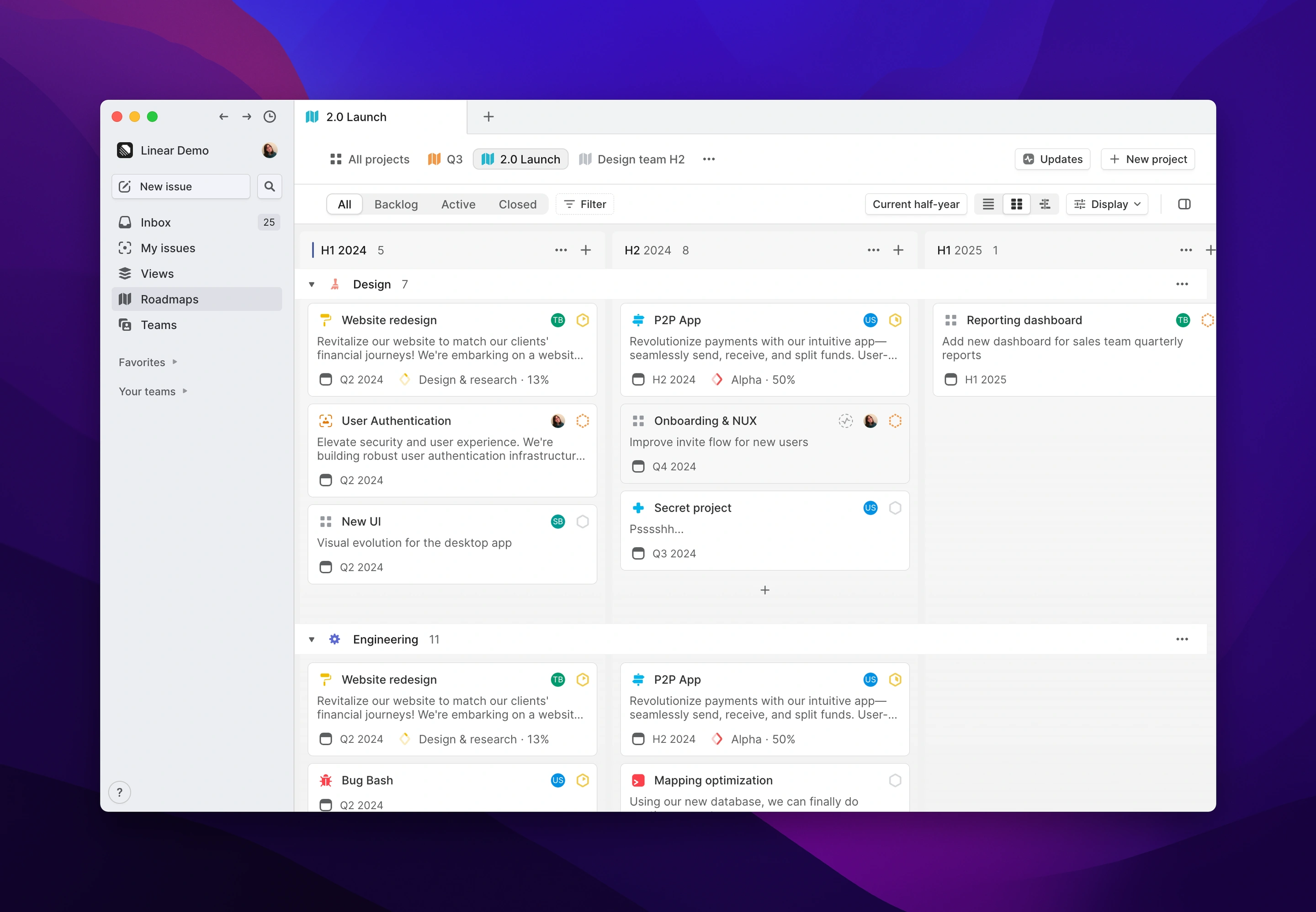
Task: Open My issues in the sidebar
Action: (197, 247)
